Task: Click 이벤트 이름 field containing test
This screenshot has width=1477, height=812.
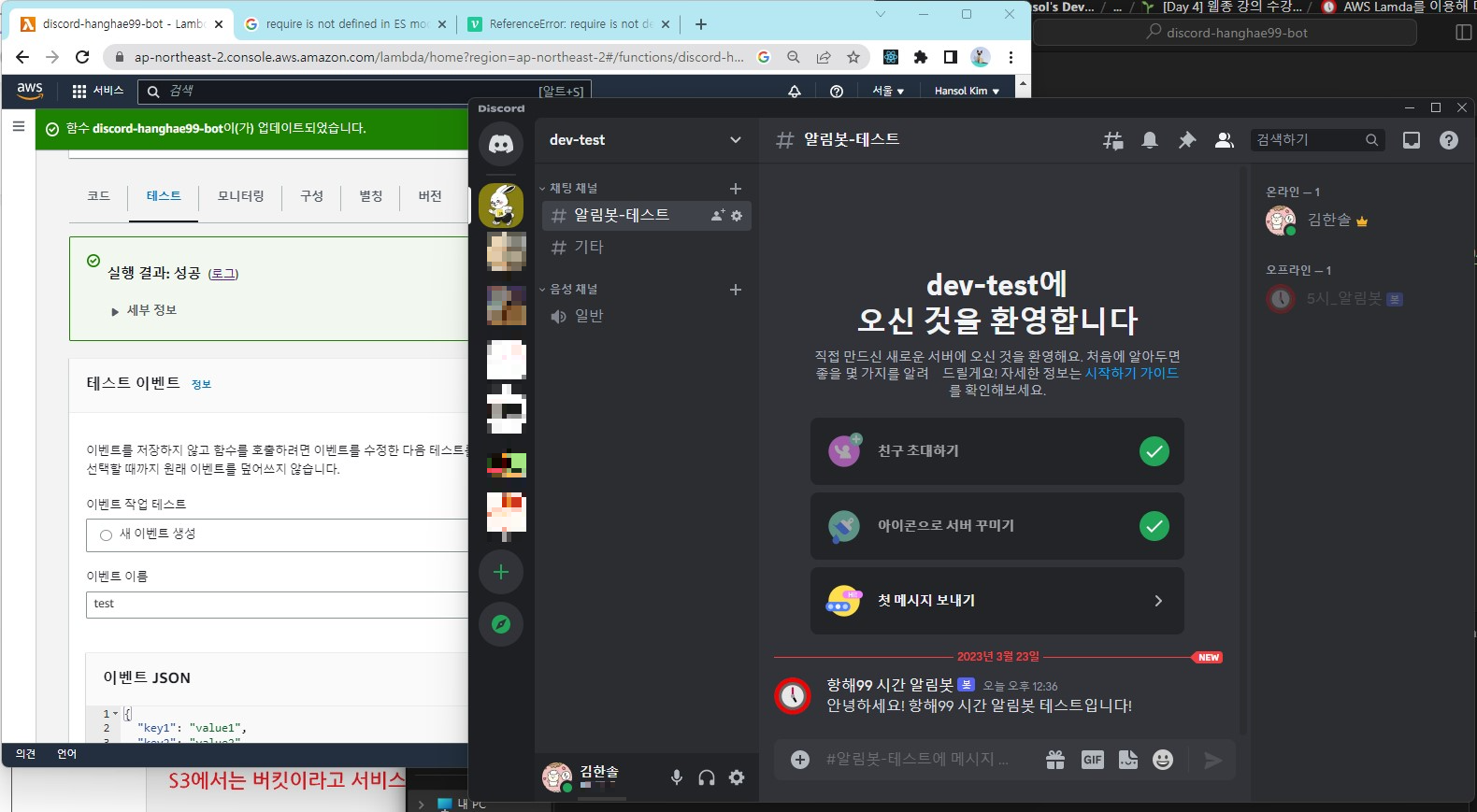Action: point(278,605)
